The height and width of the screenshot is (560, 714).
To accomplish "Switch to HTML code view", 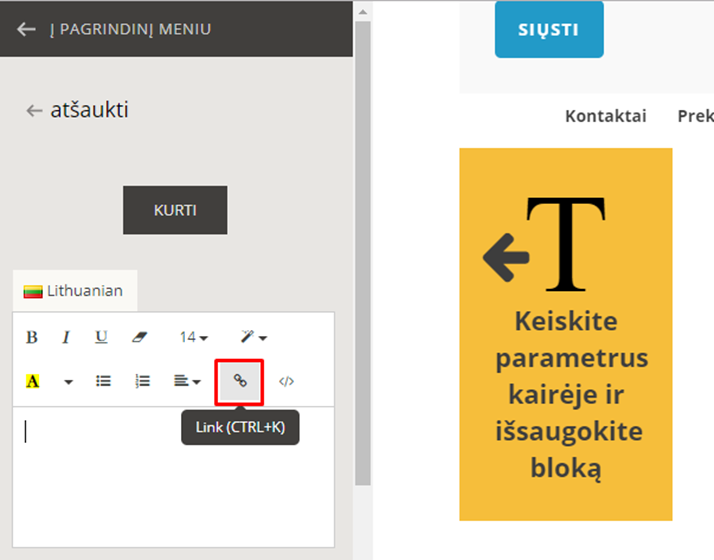I will pyautogui.click(x=286, y=382).
